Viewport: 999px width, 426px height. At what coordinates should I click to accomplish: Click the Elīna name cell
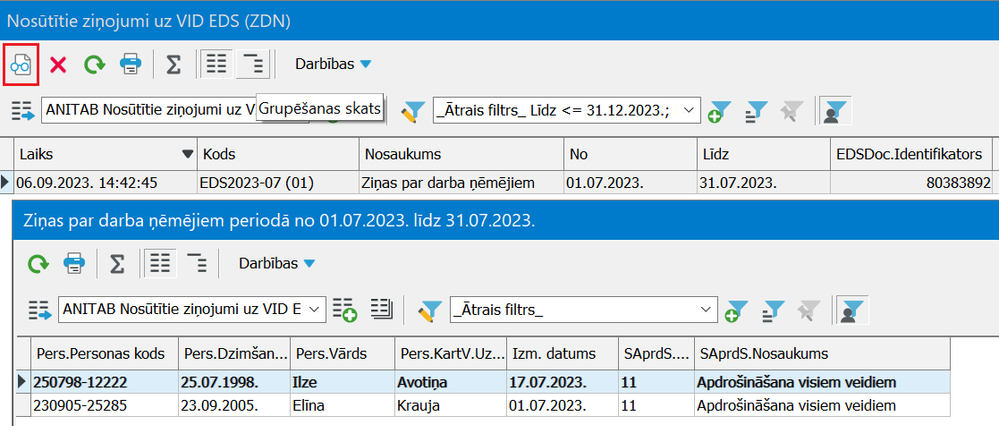pyautogui.click(x=342, y=405)
